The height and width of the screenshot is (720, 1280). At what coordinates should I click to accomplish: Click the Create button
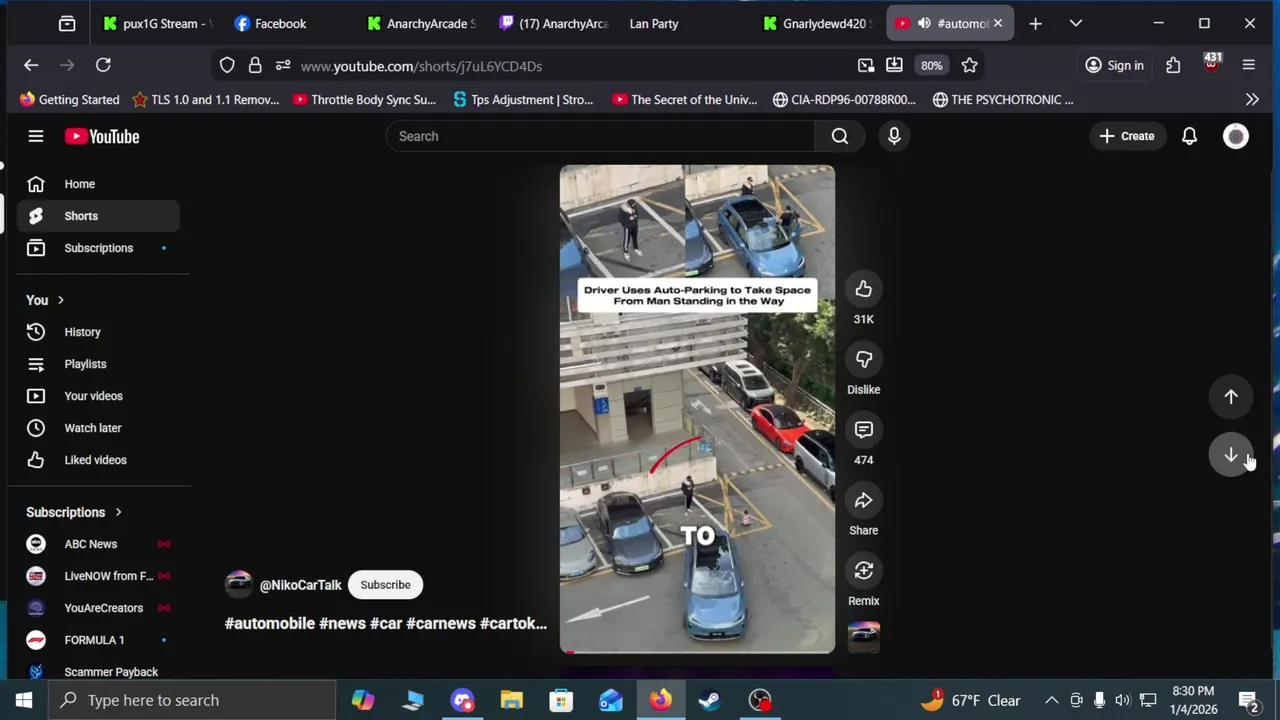[x=1126, y=136]
